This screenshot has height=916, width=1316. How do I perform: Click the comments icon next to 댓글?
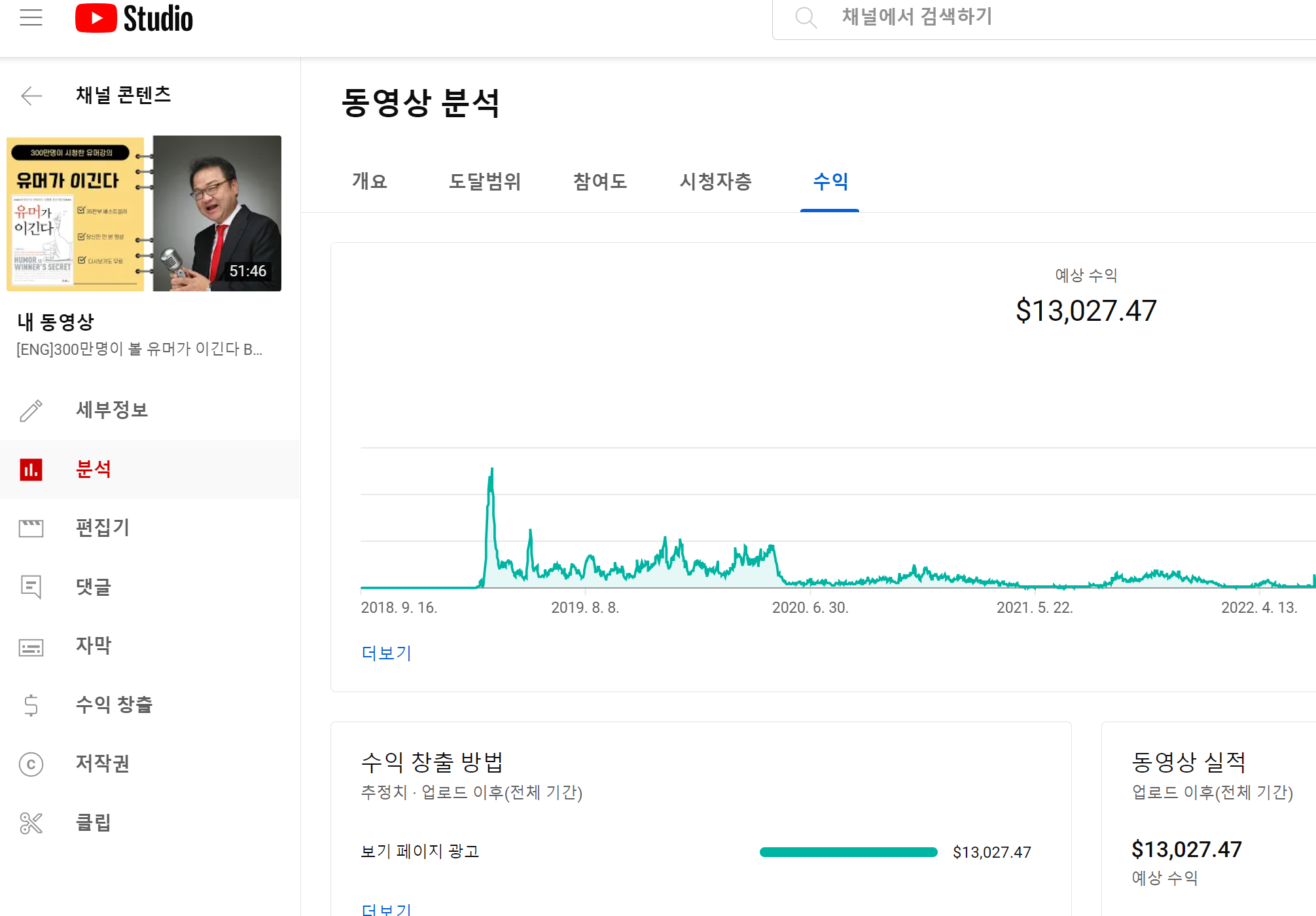coord(31,587)
